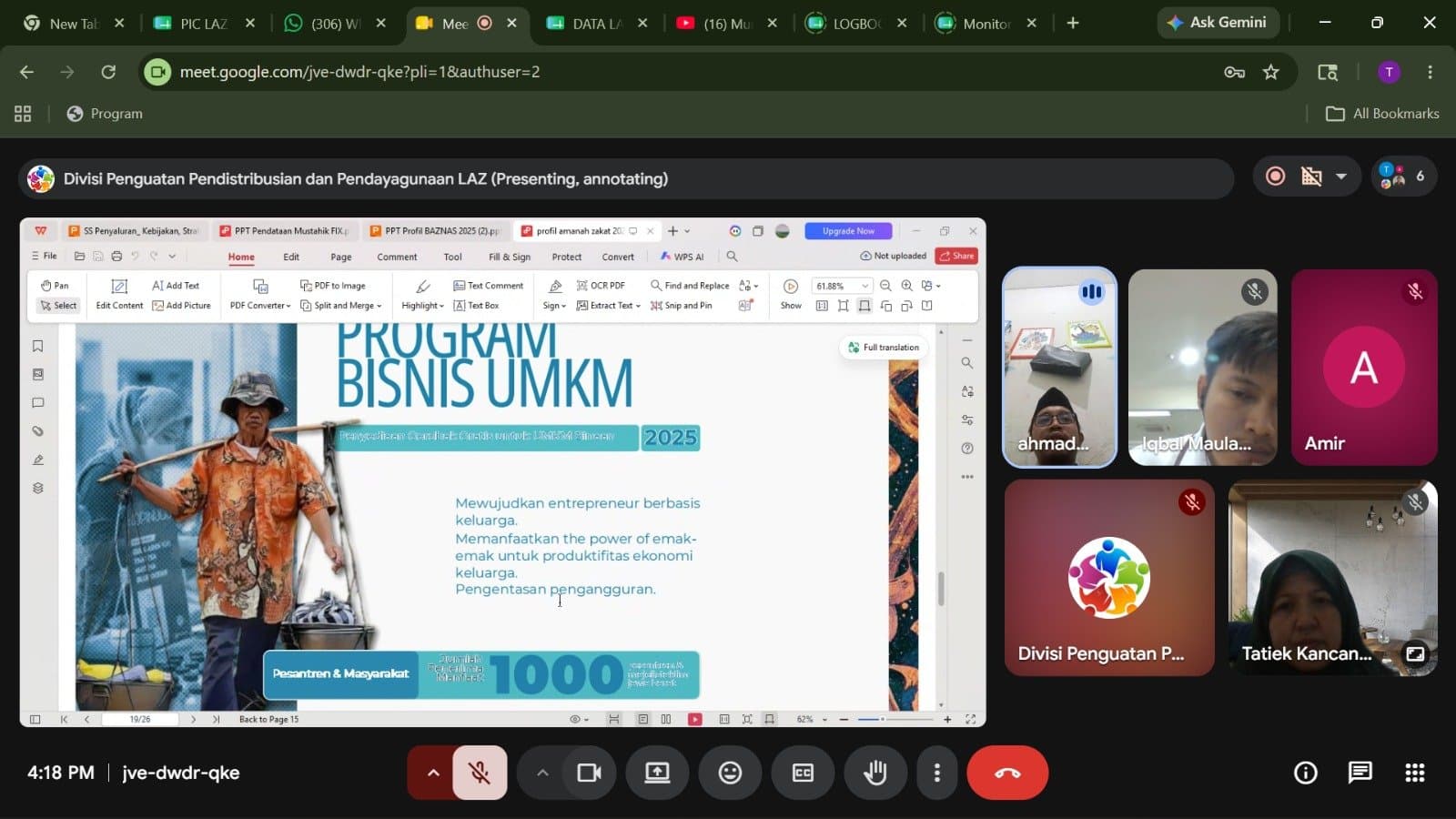This screenshot has width=1456, height=819.
Task: Open PDF Converter dropdown in WPS
Action: (x=260, y=295)
